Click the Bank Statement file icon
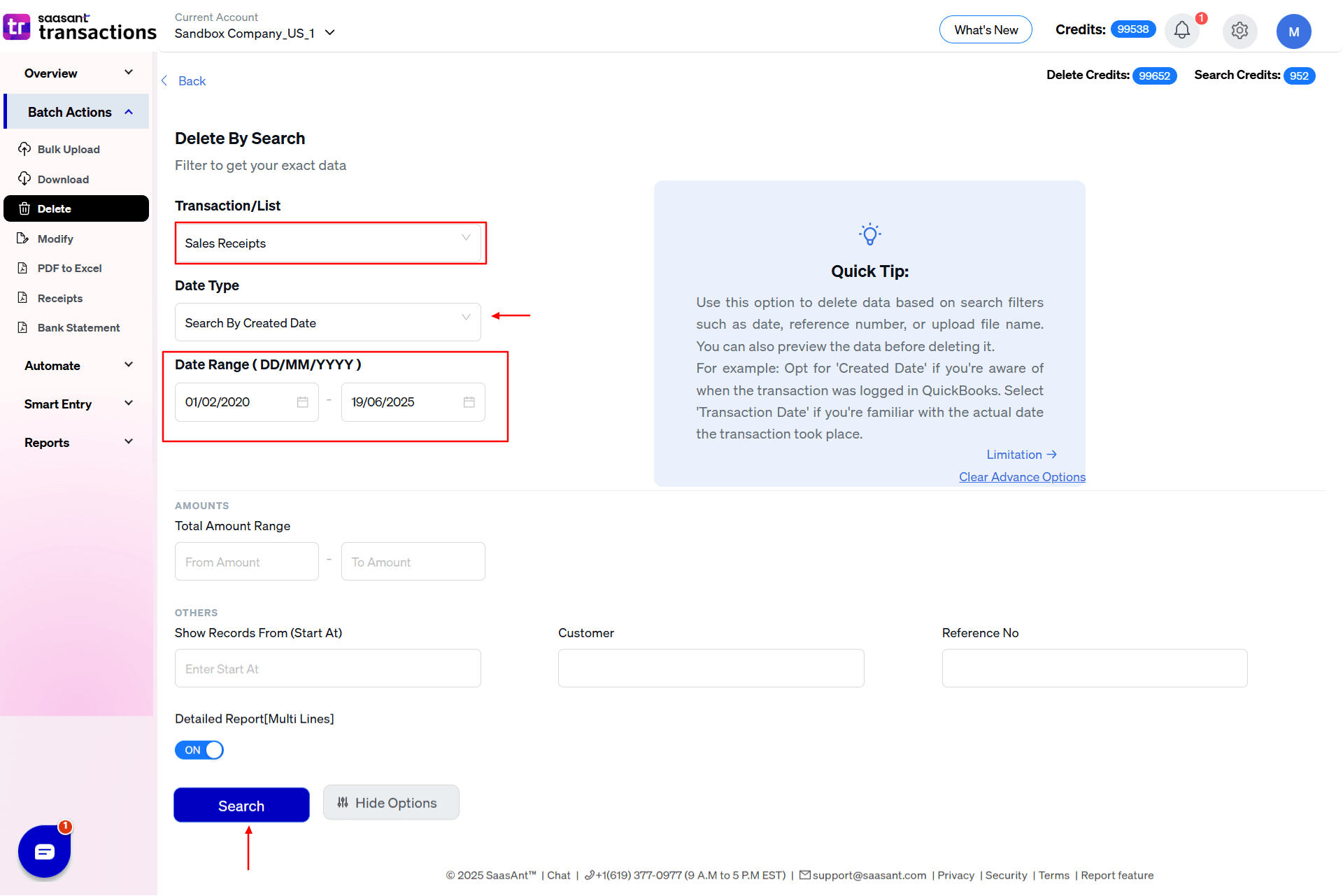 (22, 327)
